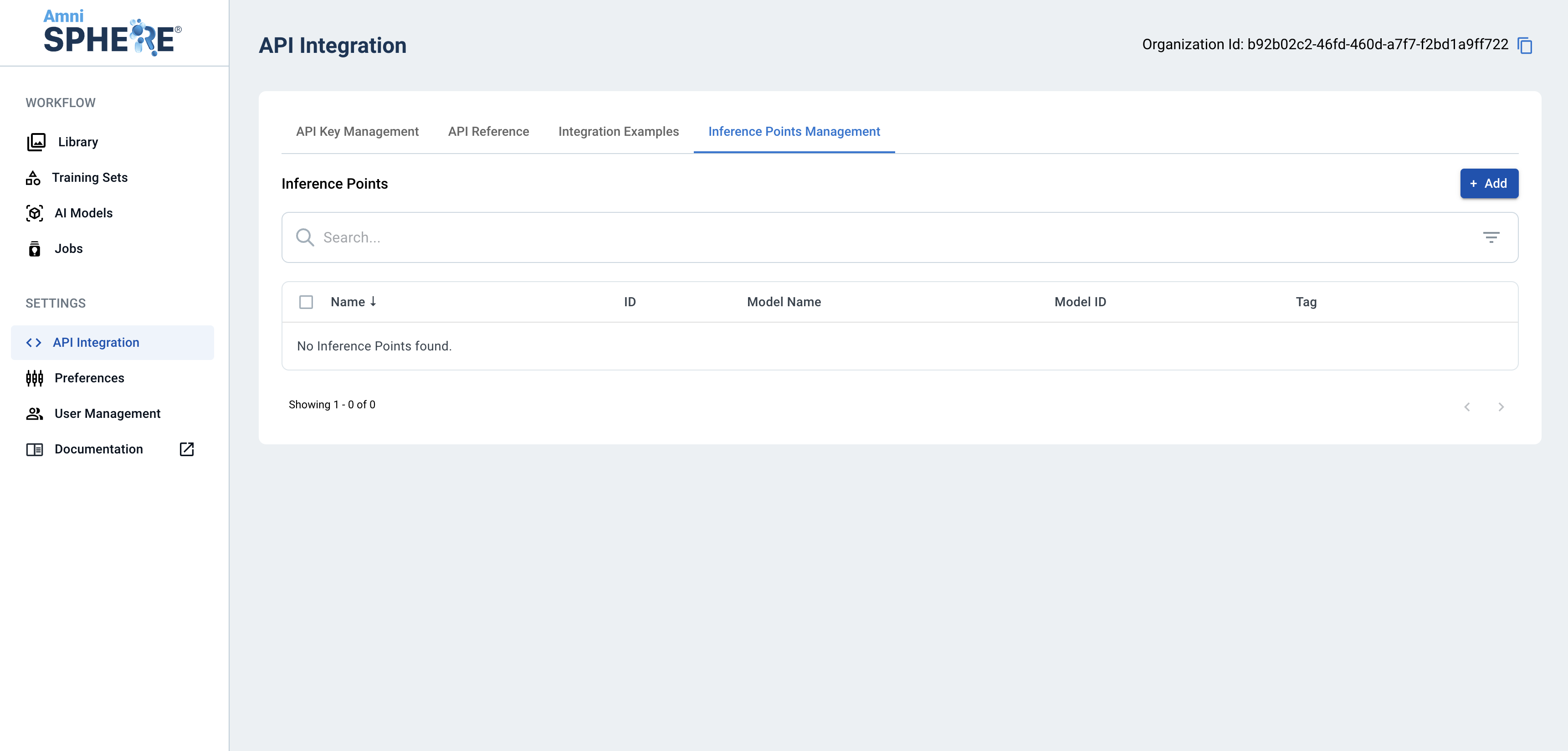
Task: Open the Library section icon
Action: click(36, 142)
